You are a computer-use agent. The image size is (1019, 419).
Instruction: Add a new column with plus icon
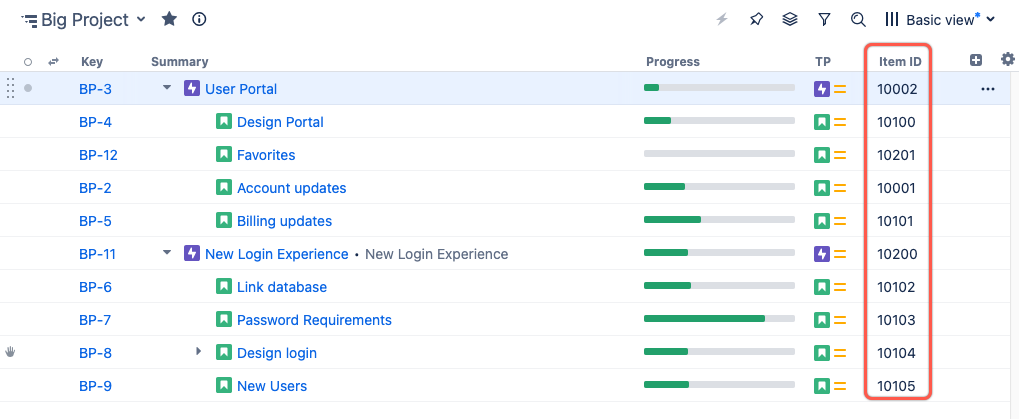click(x=976, y=61)
